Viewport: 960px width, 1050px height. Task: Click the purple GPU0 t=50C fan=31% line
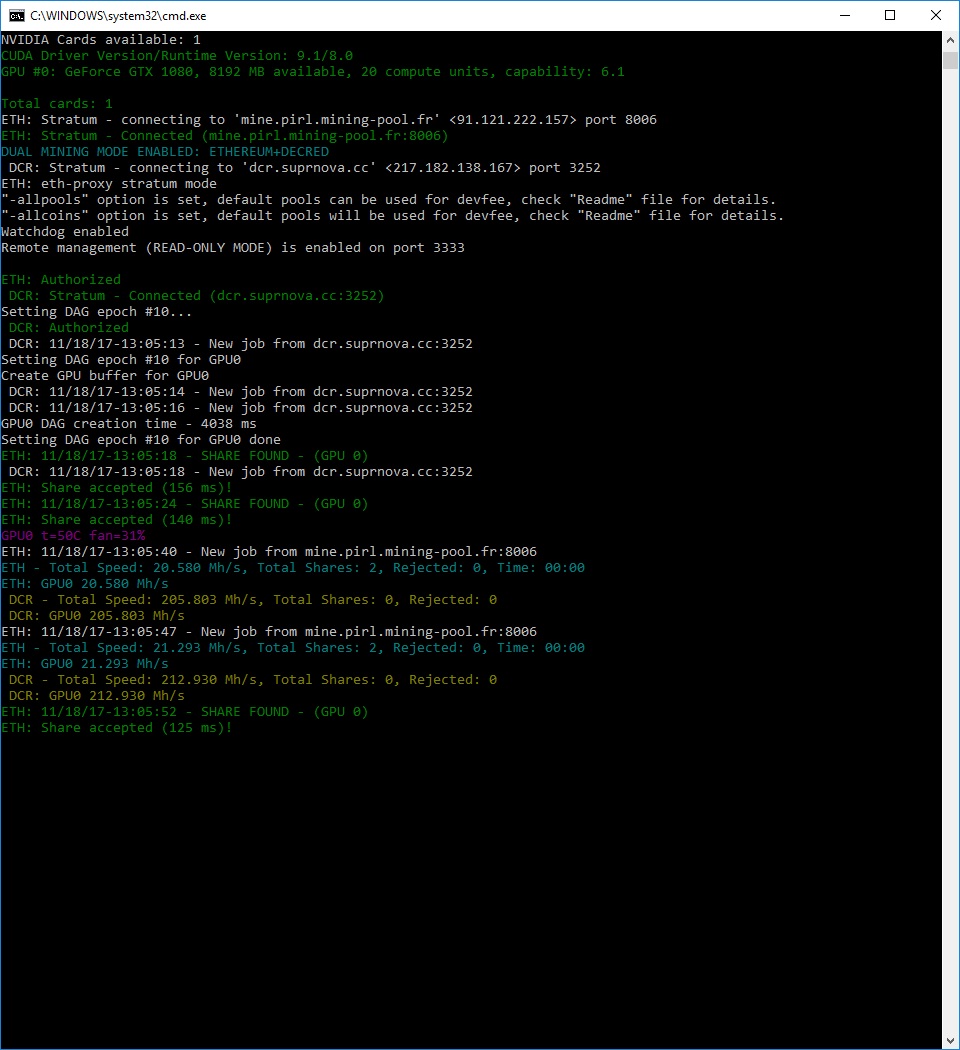tap(73, 536)
